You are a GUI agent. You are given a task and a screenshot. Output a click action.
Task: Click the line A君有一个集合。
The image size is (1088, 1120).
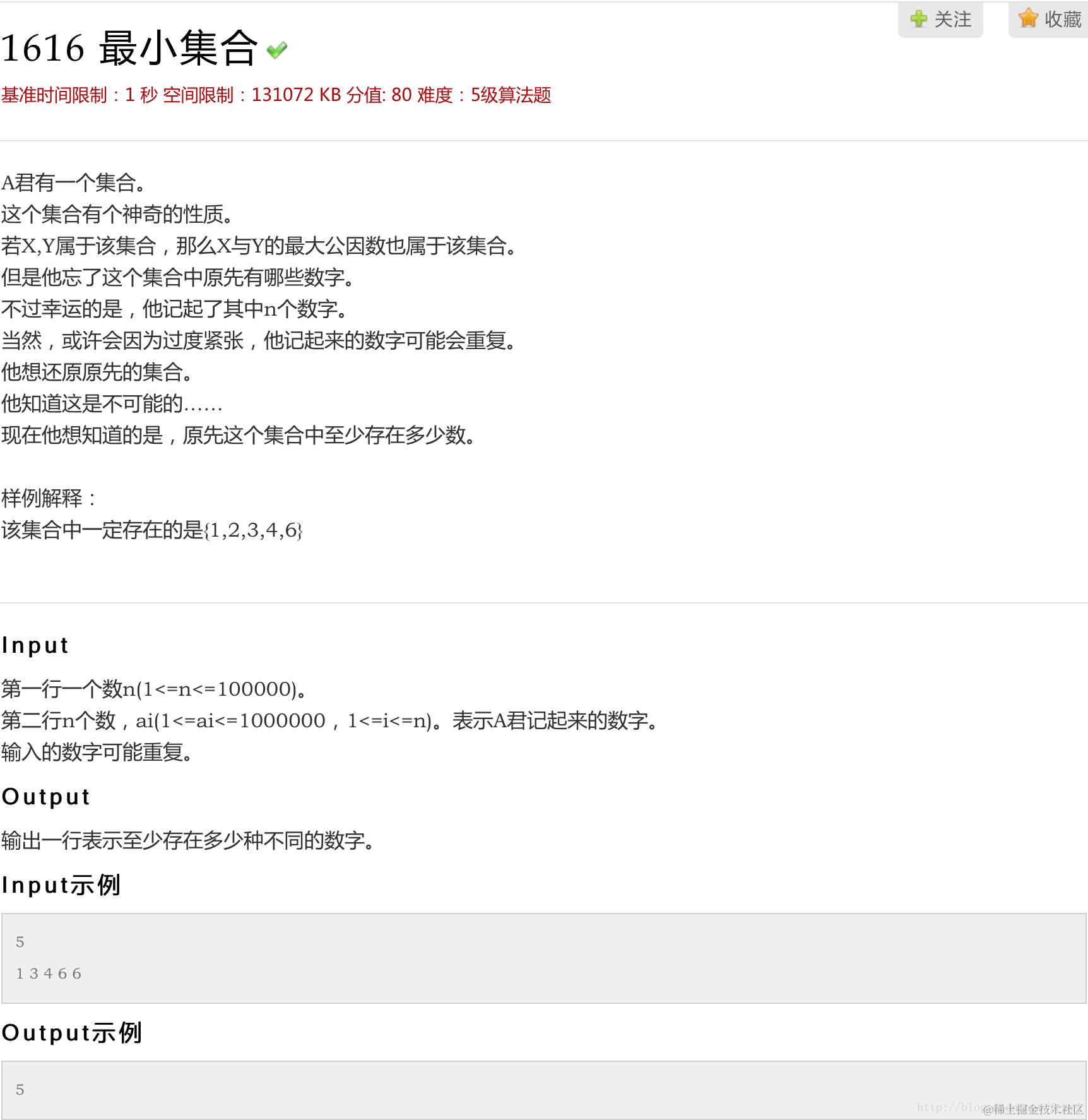click(x=74, y=183)
